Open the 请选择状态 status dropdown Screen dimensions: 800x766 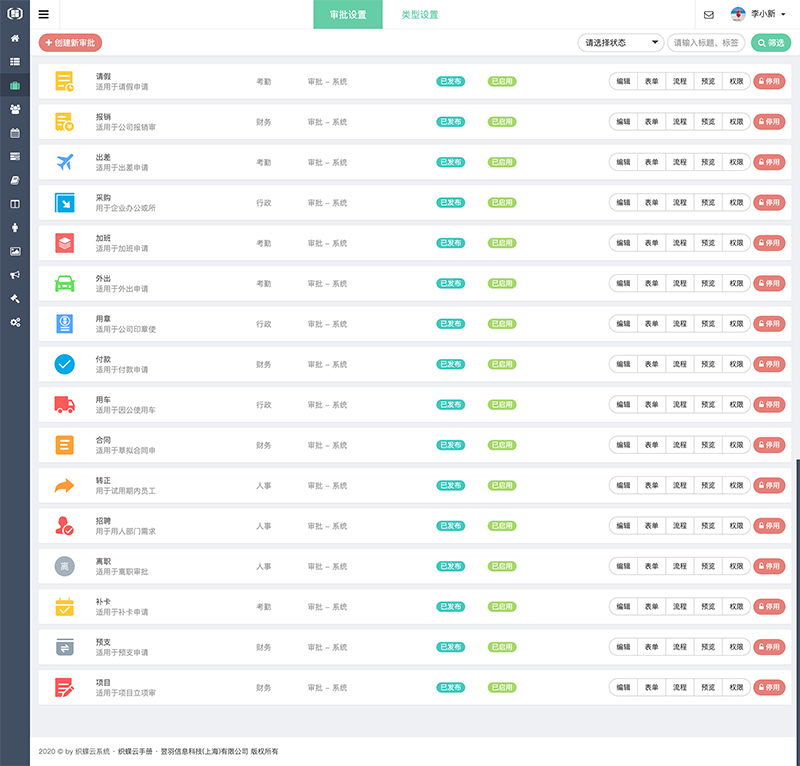(x=620, y=43)
